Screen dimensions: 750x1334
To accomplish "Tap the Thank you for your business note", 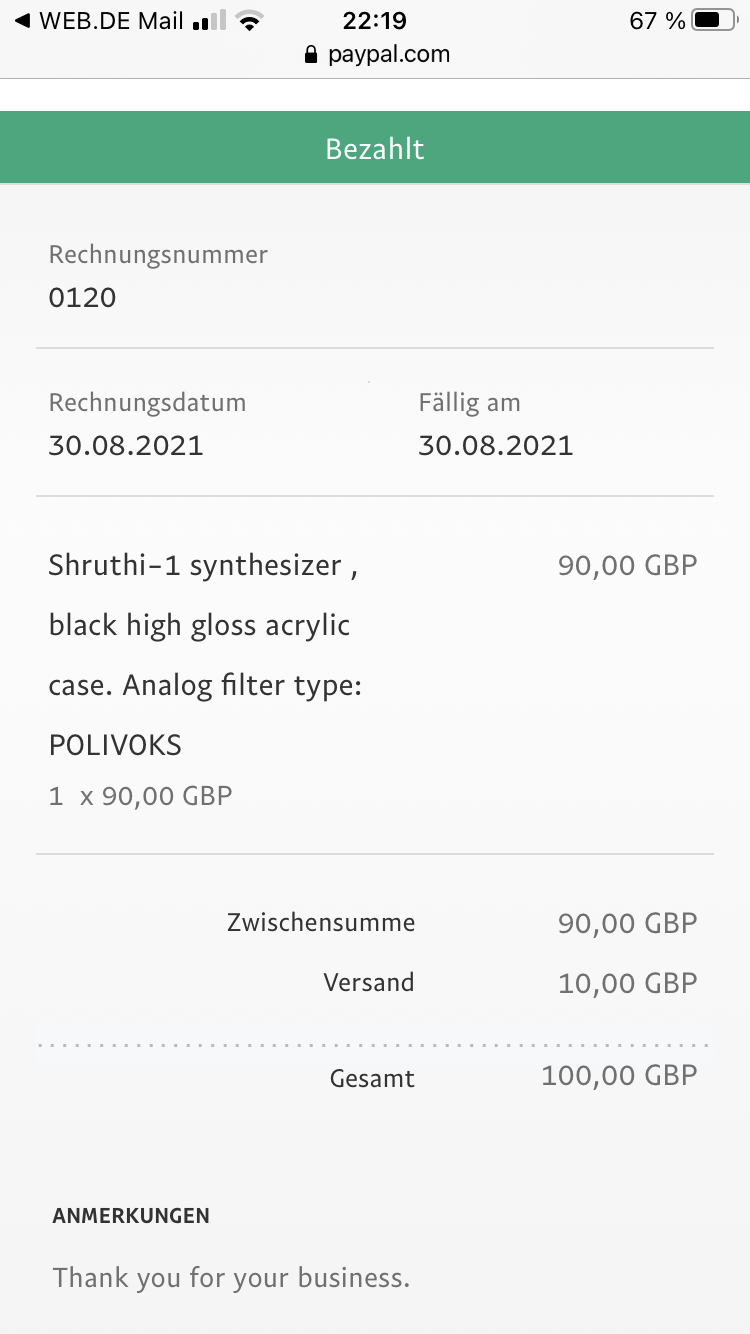I will tap(231, 1277).
